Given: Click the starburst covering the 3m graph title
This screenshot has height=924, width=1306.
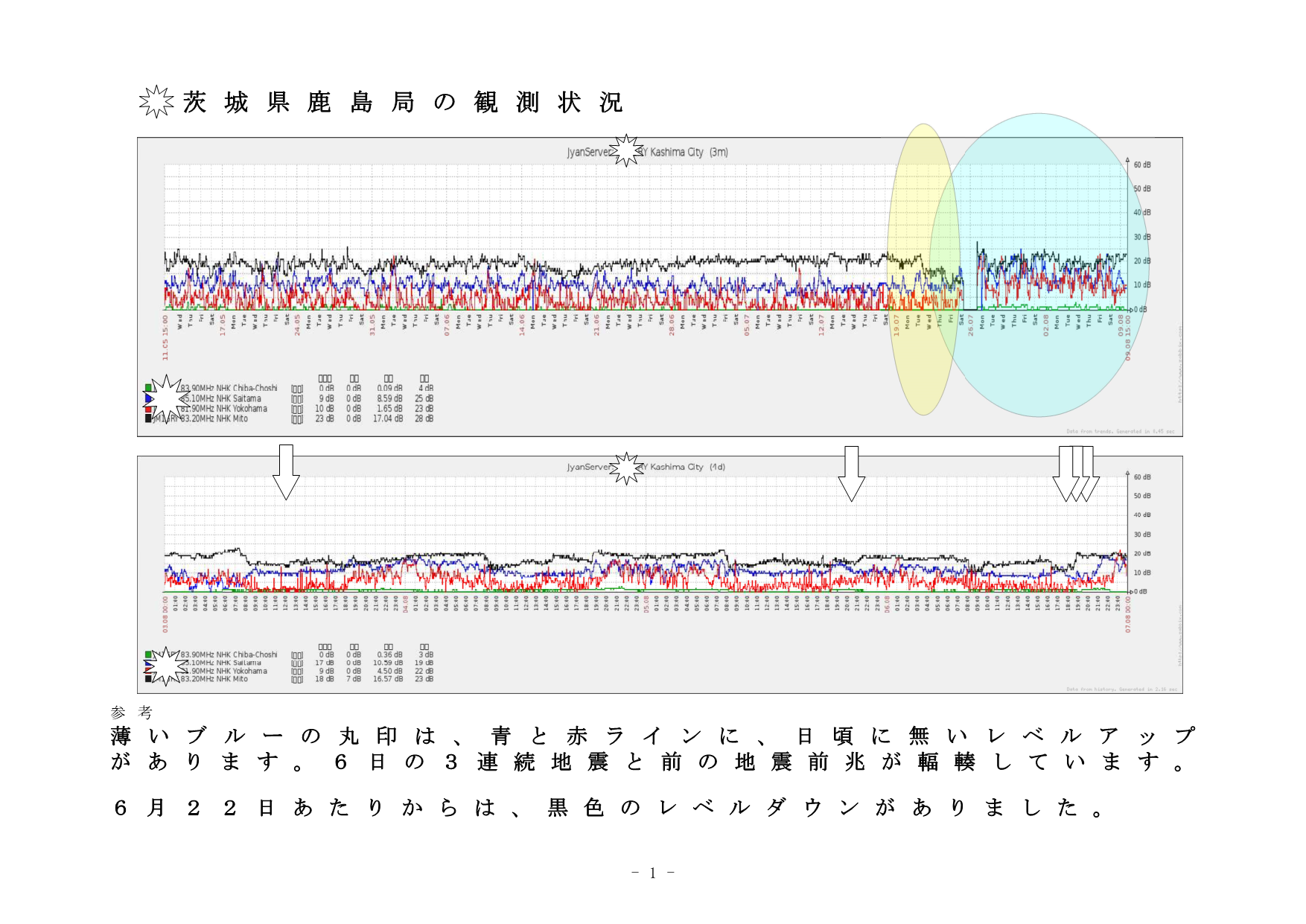Looking at the screenshot, I should click(x=626, y=150).
